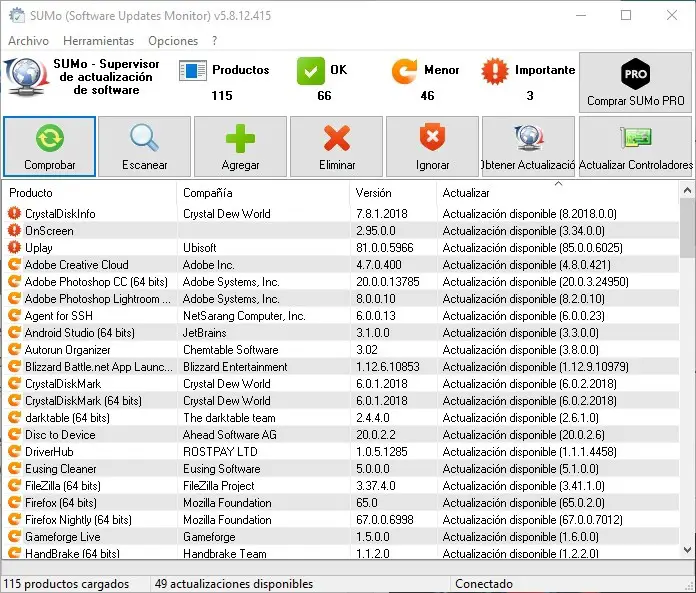Open the ? help menu
The image size is (696, 593).
pyautogui.click(x=215, y=41)
